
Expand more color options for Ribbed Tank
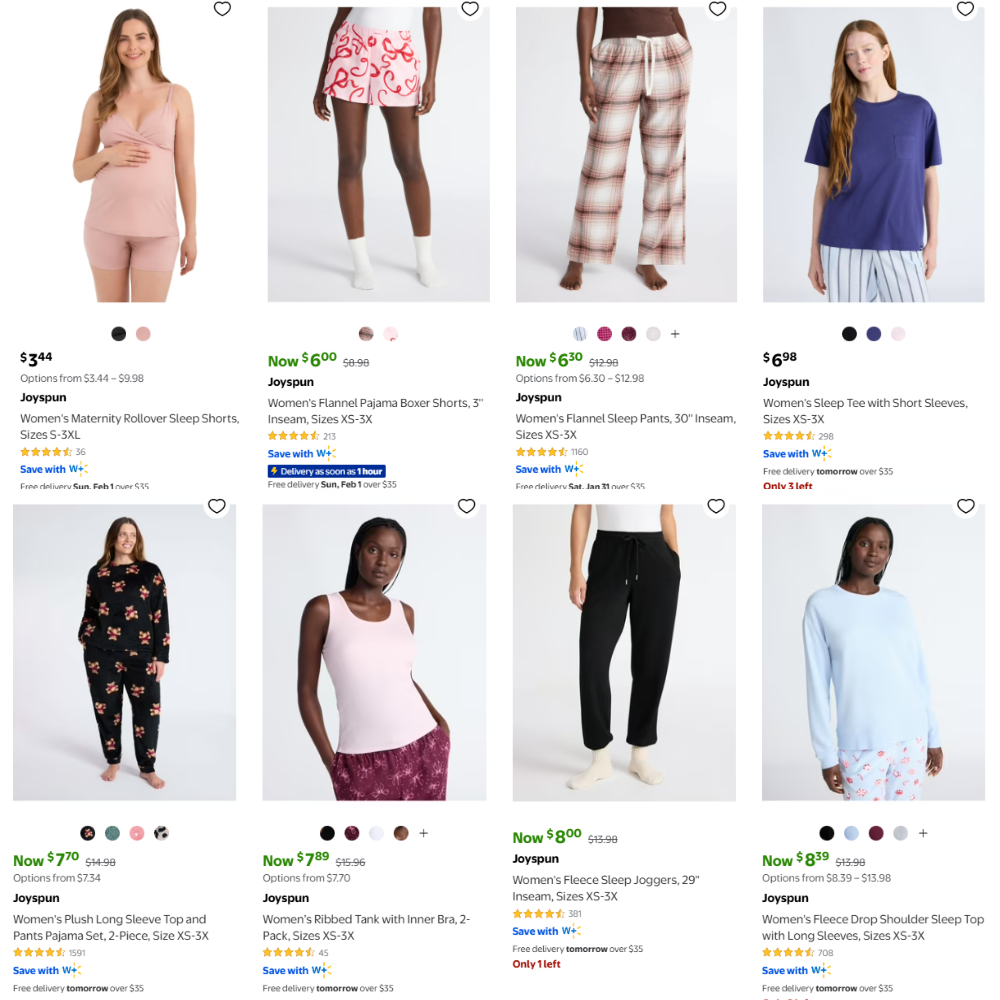coord(423,833)
